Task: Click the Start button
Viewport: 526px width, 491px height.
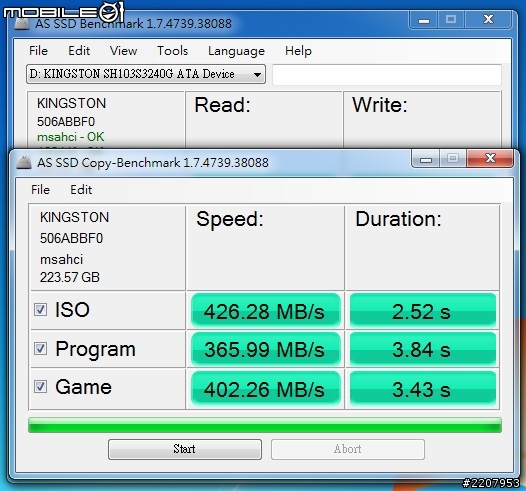Action: coord(185,449)
